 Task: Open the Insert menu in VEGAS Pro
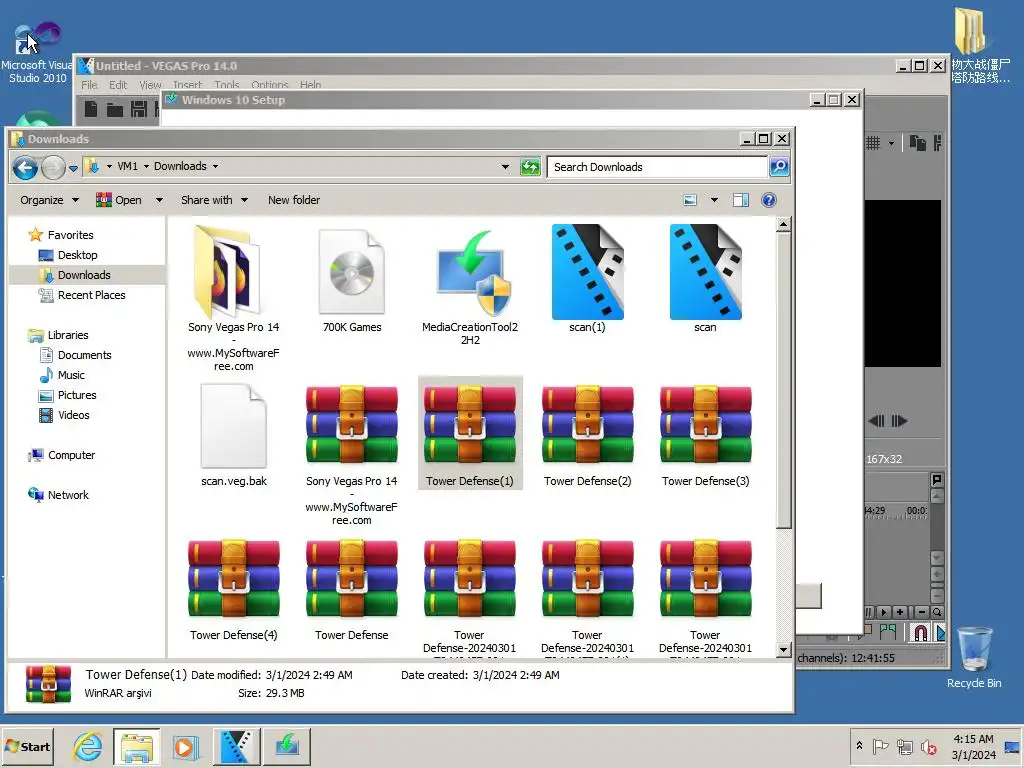tap(187, 85)
